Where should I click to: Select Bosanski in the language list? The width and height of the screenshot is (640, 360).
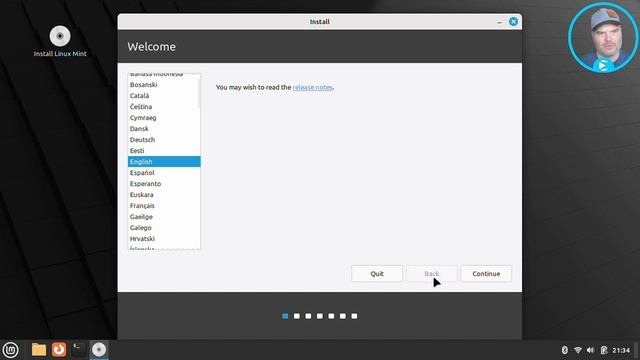[x=164, y=84]
